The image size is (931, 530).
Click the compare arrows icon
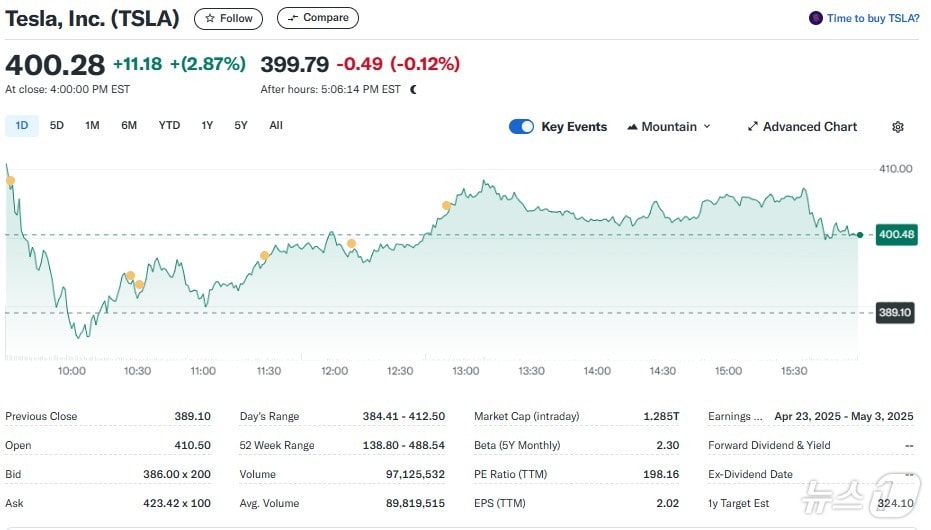tap(292, 18)
